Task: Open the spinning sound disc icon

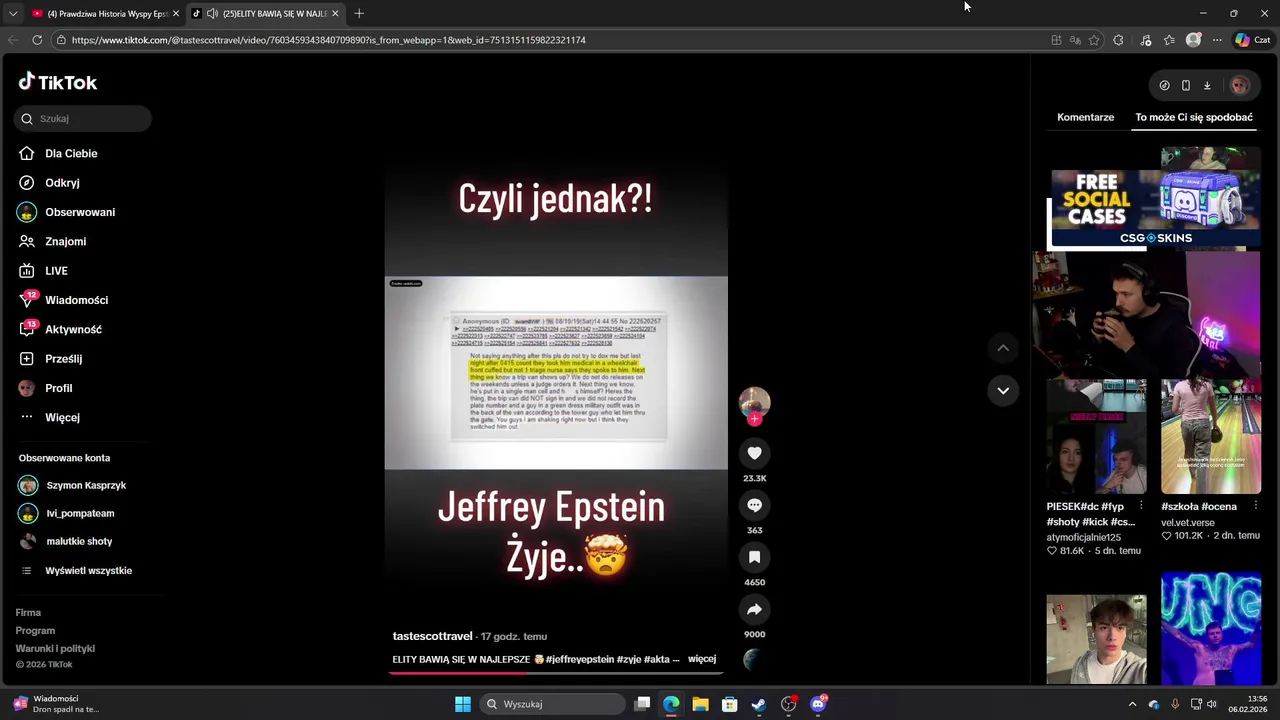Action: click(752, 659)
